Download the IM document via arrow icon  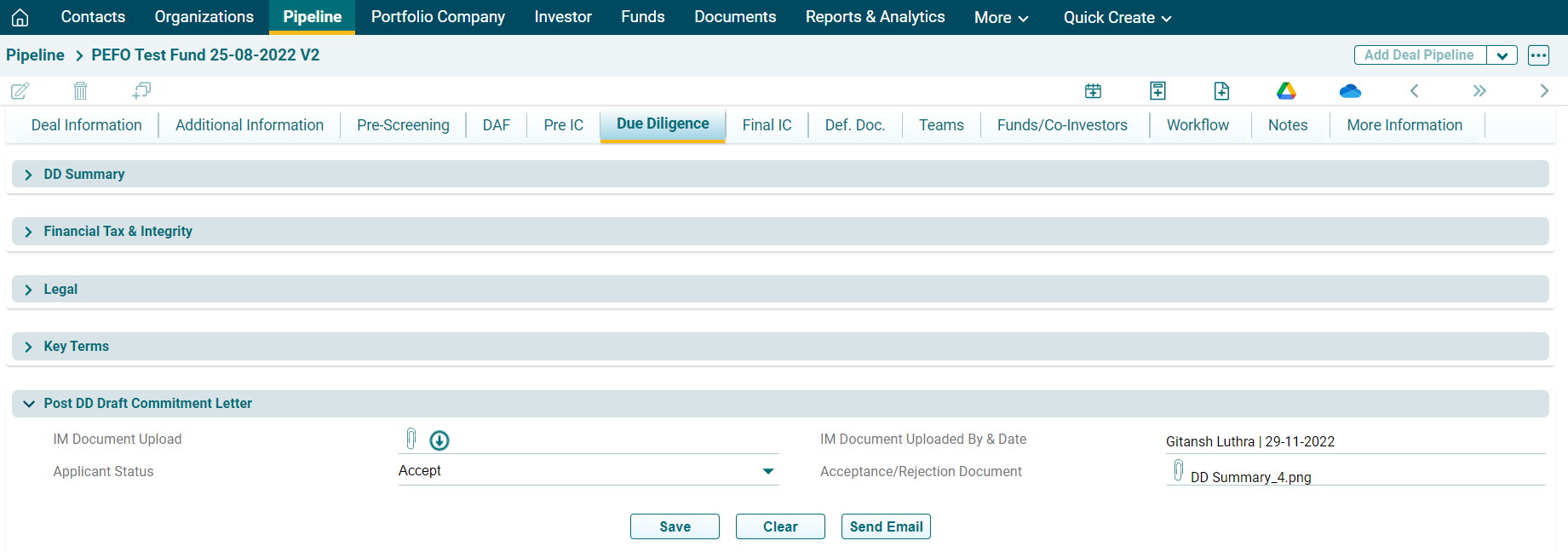(x=439, y=440)
